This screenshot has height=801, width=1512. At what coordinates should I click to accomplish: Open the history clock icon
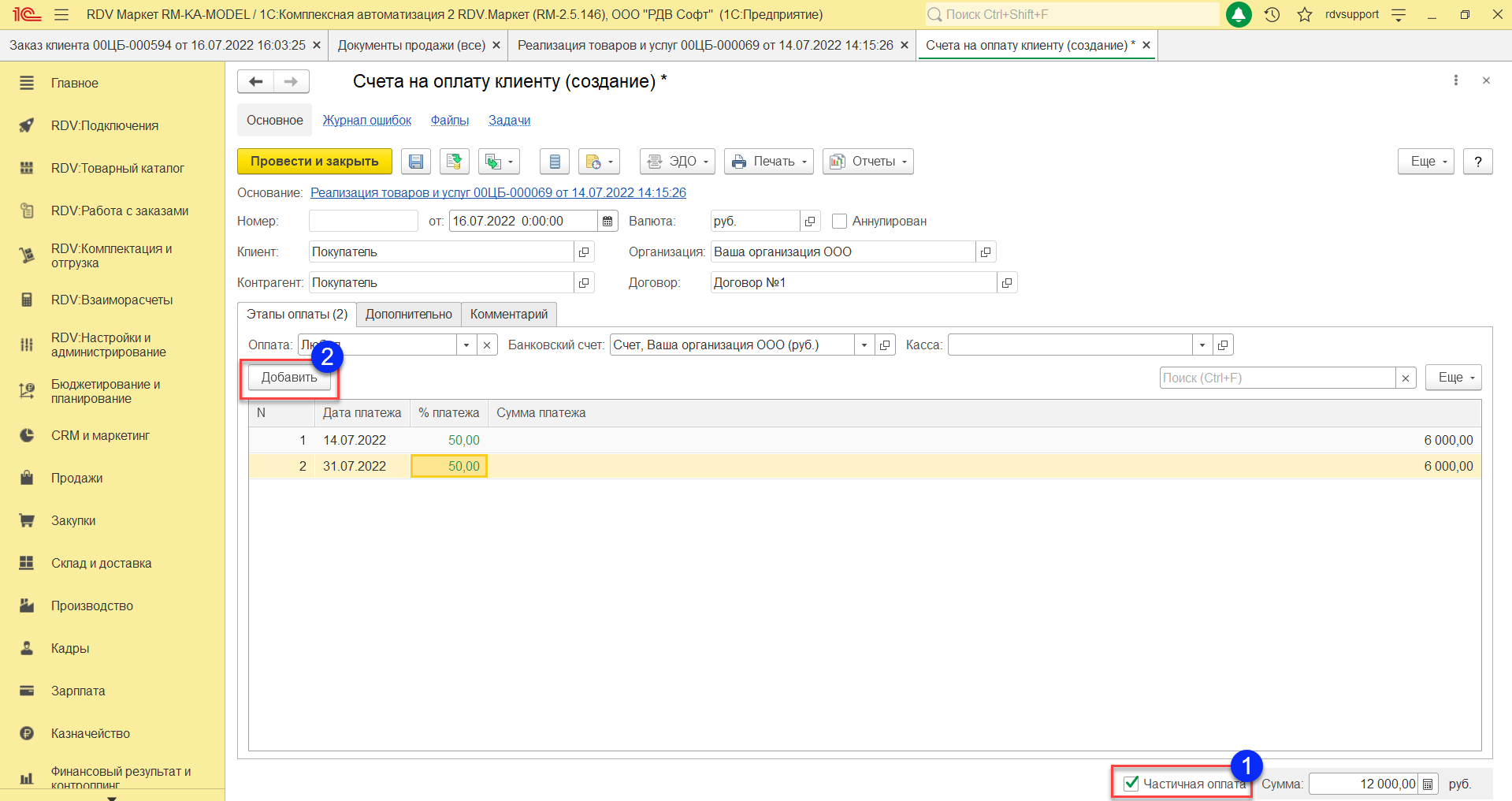(x=1272, y=14)
